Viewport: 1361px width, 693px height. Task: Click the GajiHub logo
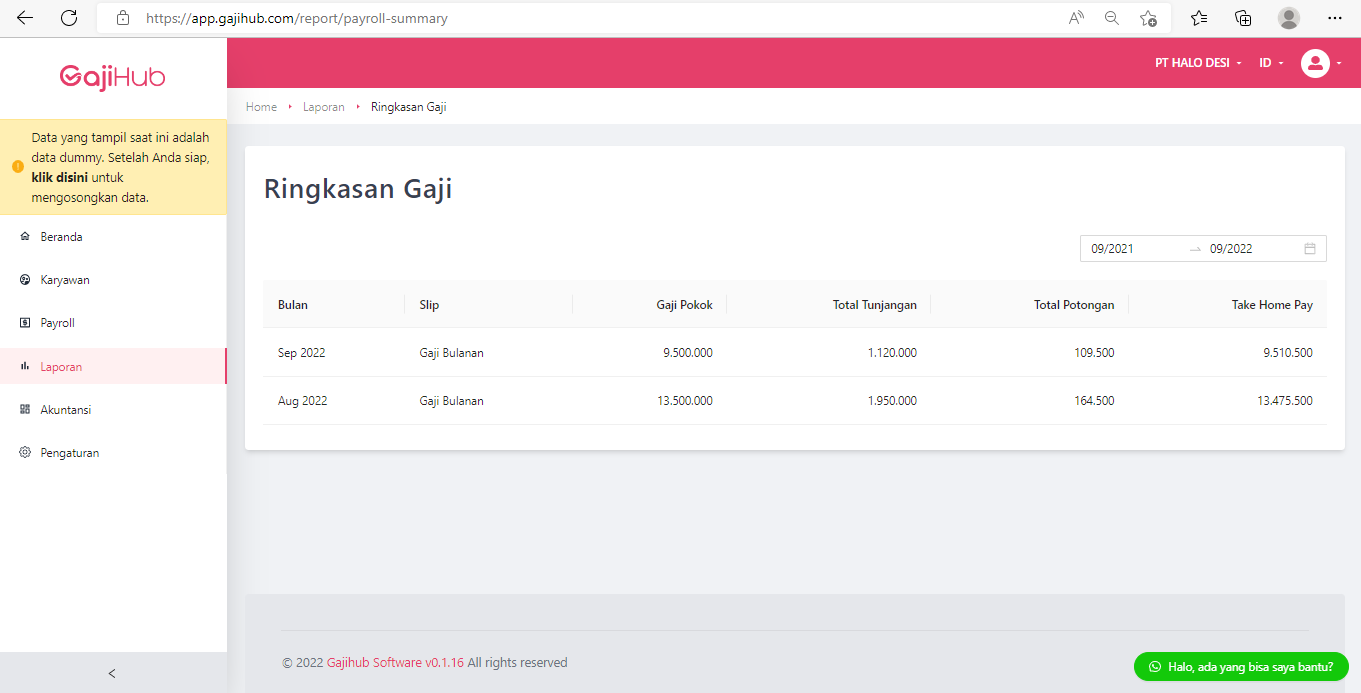113,77
